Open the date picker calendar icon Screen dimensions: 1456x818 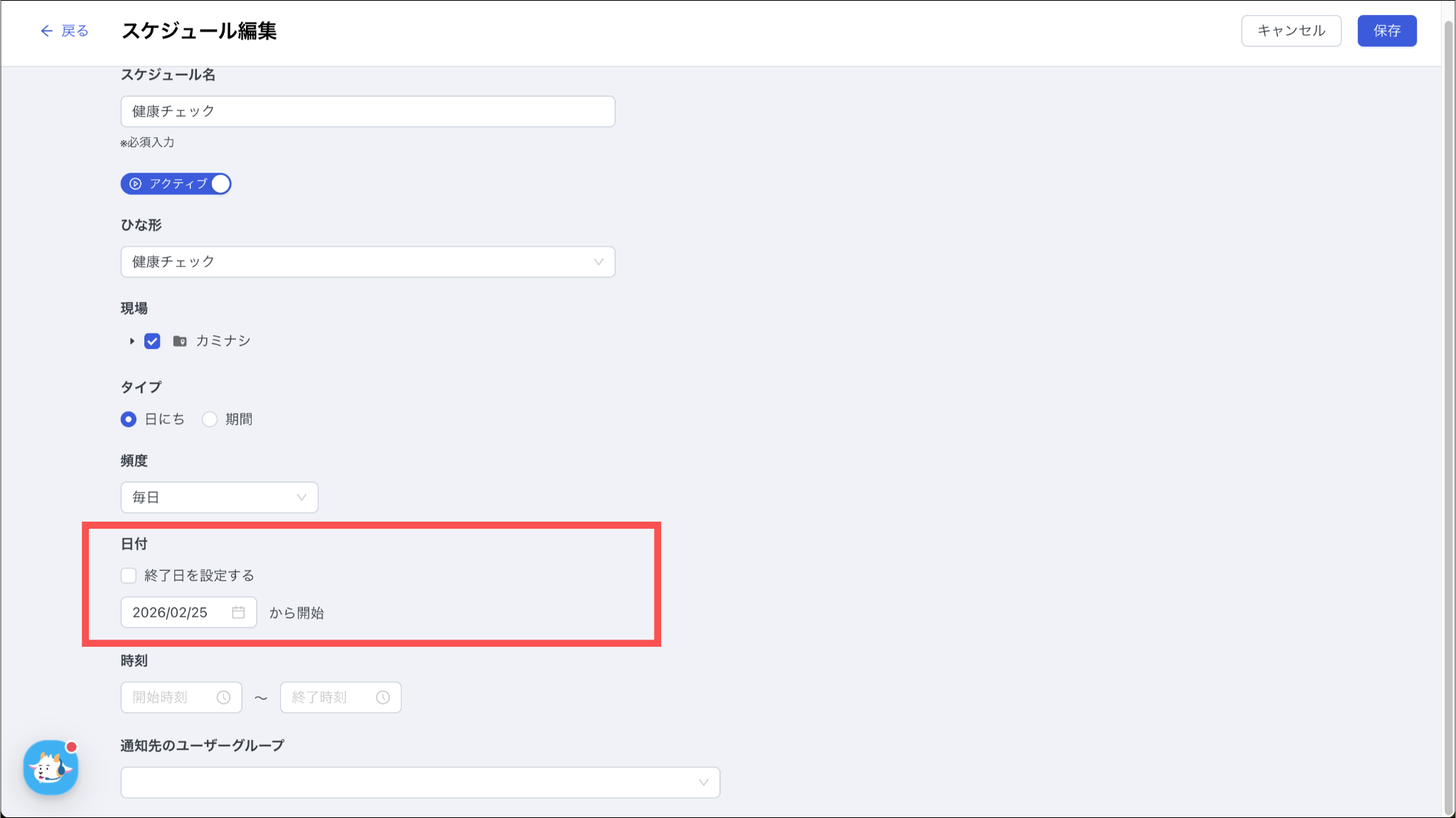click(238, 612)
